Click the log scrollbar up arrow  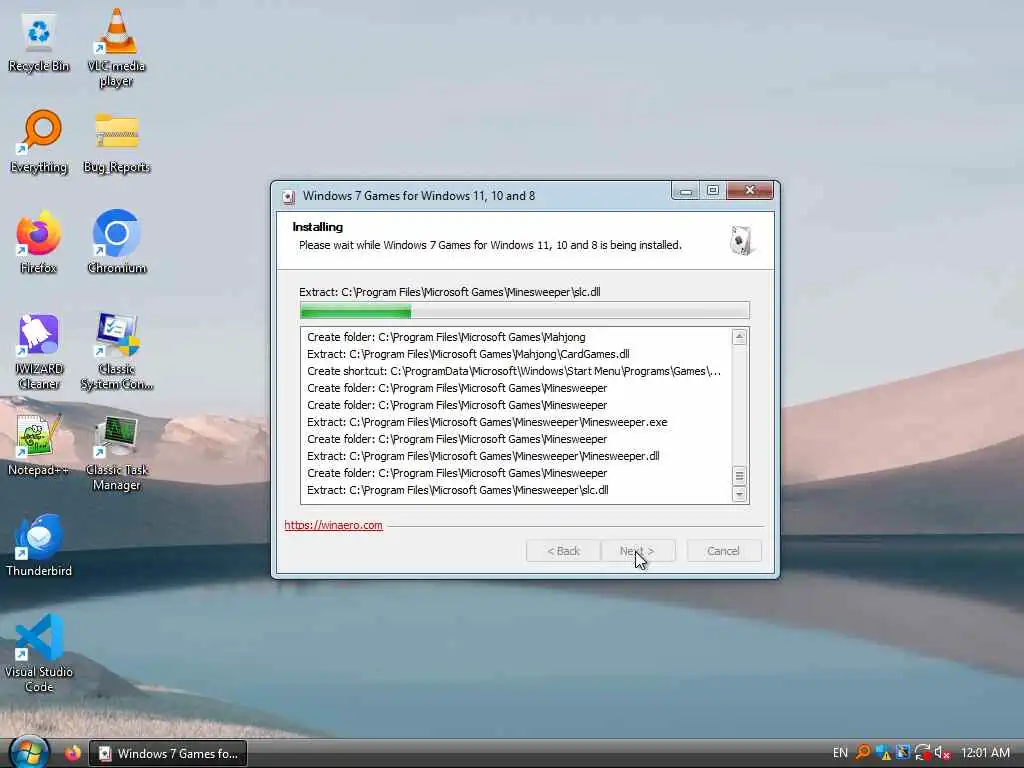coord(739,337)
